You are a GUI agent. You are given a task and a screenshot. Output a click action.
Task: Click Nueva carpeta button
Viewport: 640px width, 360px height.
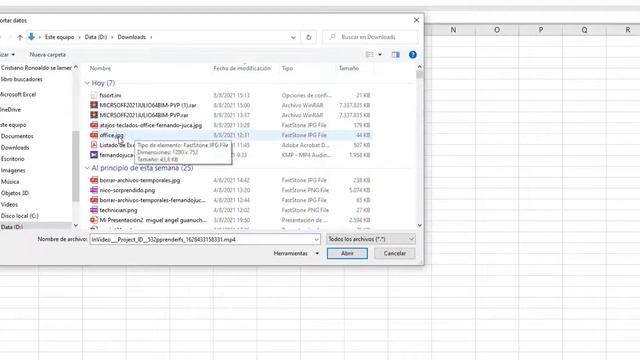click(47, 54)
